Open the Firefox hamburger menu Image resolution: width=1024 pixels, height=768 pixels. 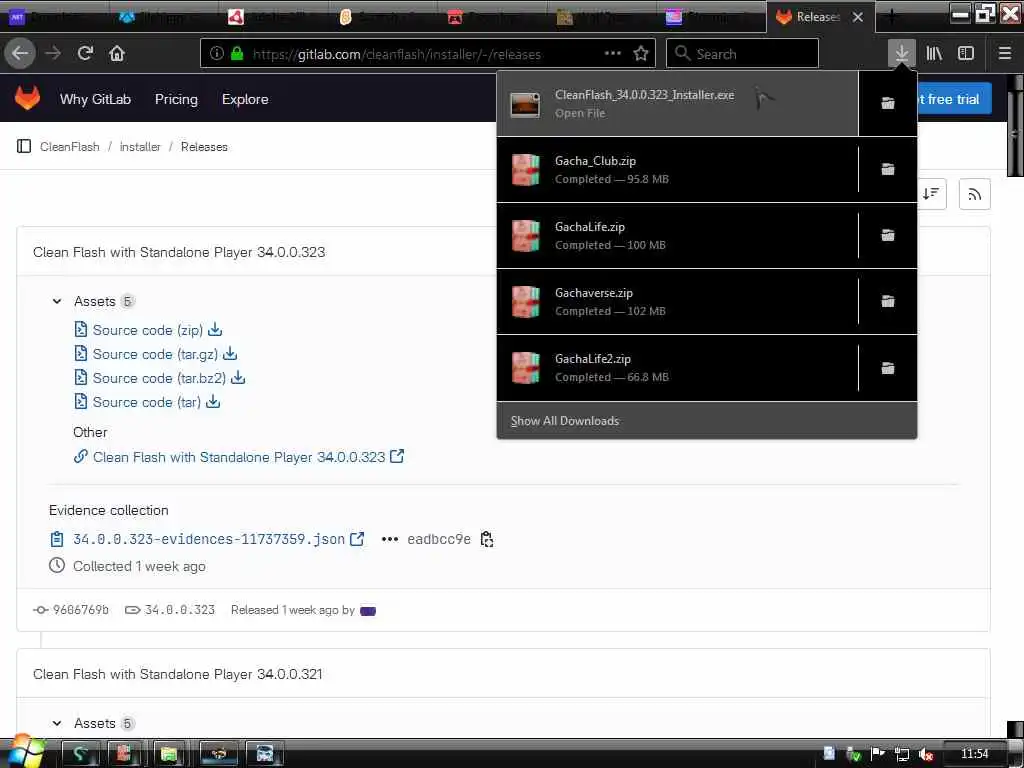click(x=1004, y=54)
